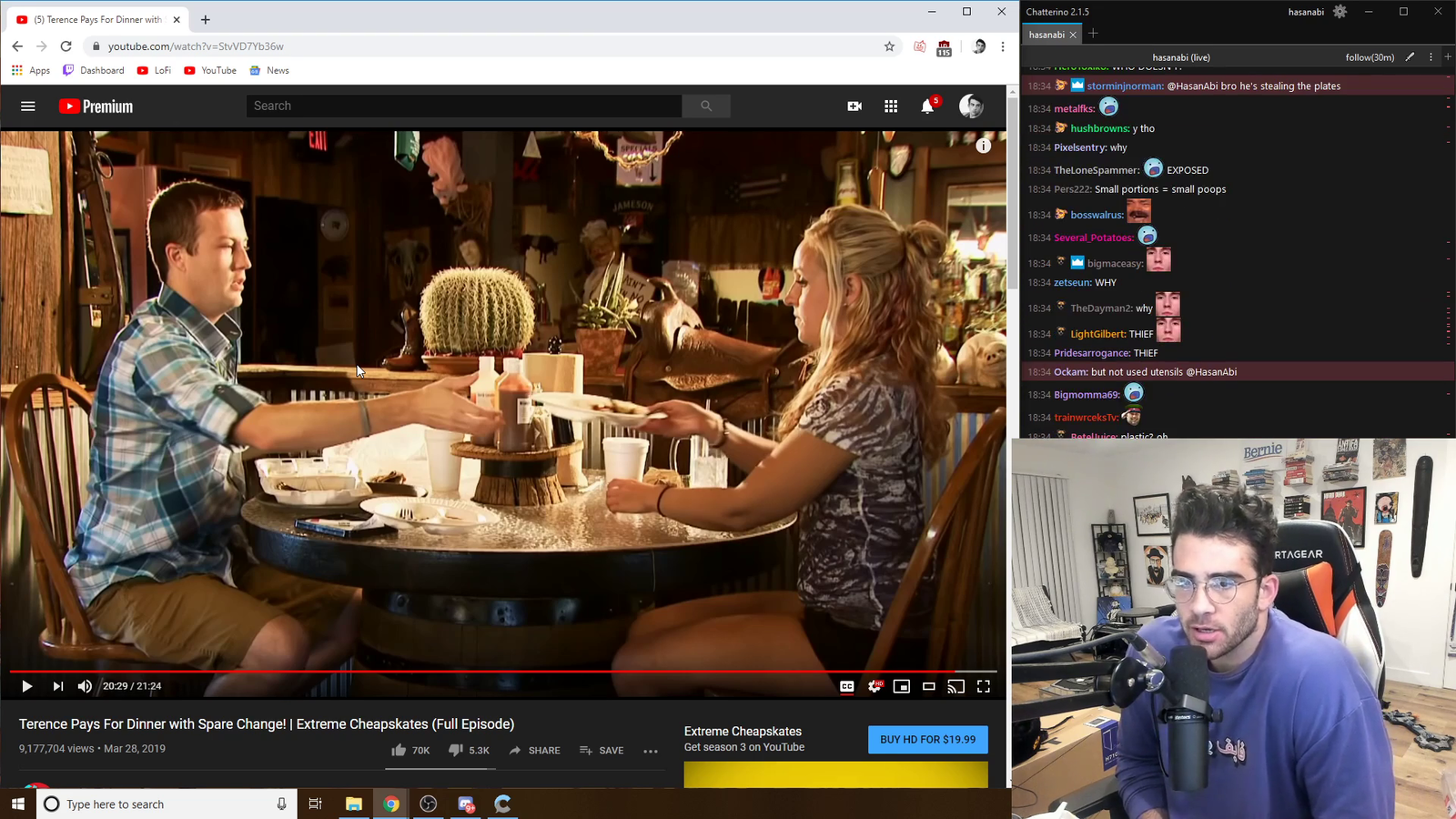The image size is (1456, 819).
Task: Click Buy HD for $19.99 button
Action: 928,740
